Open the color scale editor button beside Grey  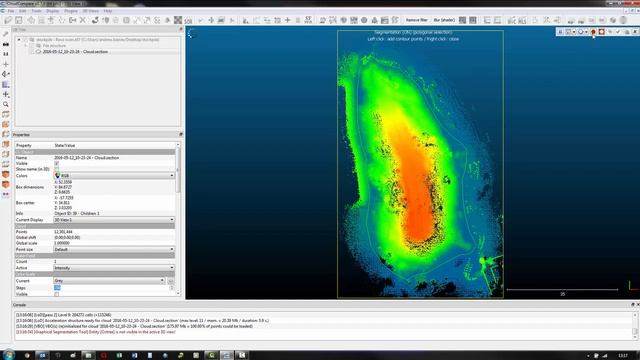(x=171, y=281)
